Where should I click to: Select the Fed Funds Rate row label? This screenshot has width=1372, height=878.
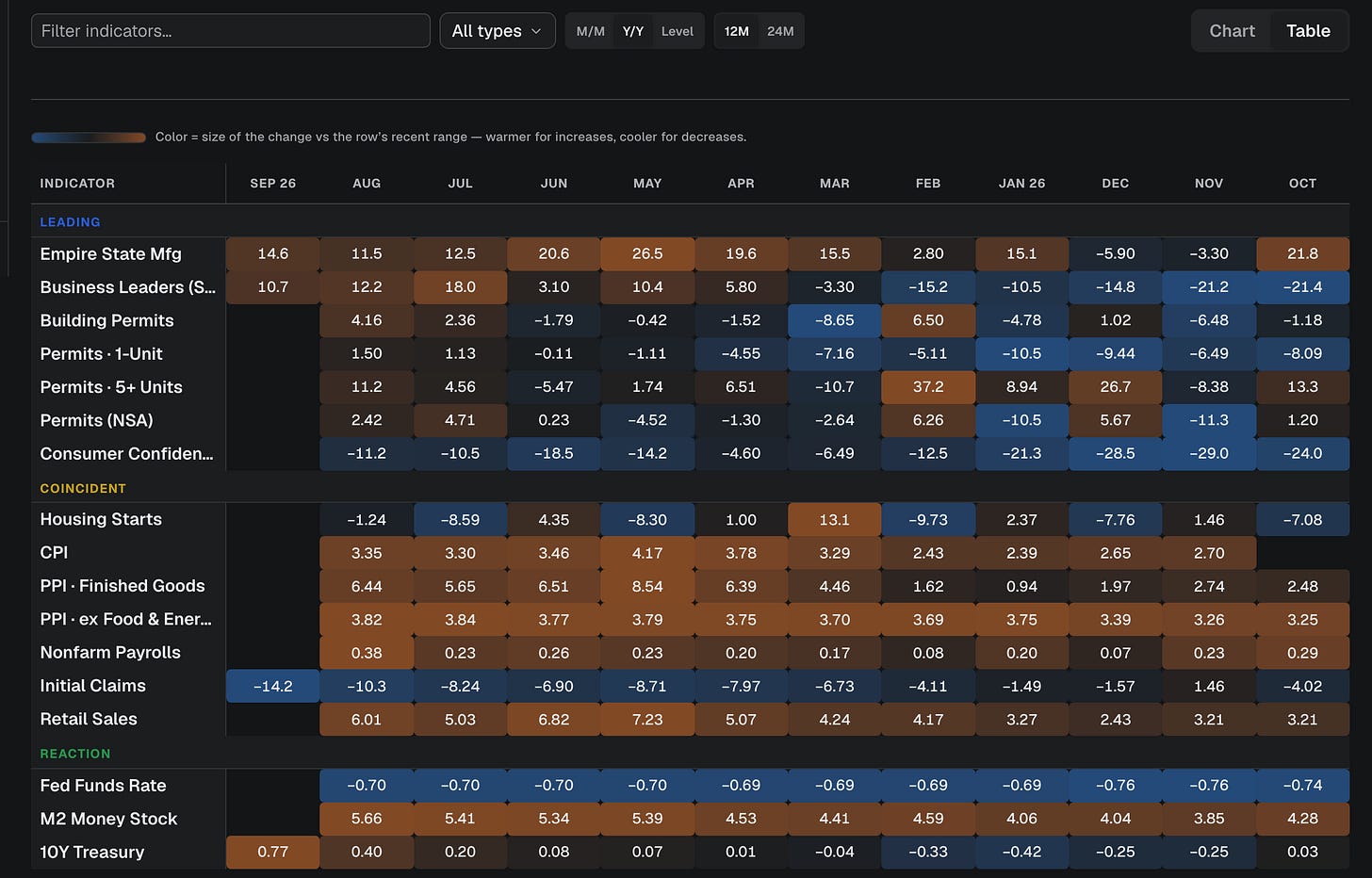[x=103, y=786]
